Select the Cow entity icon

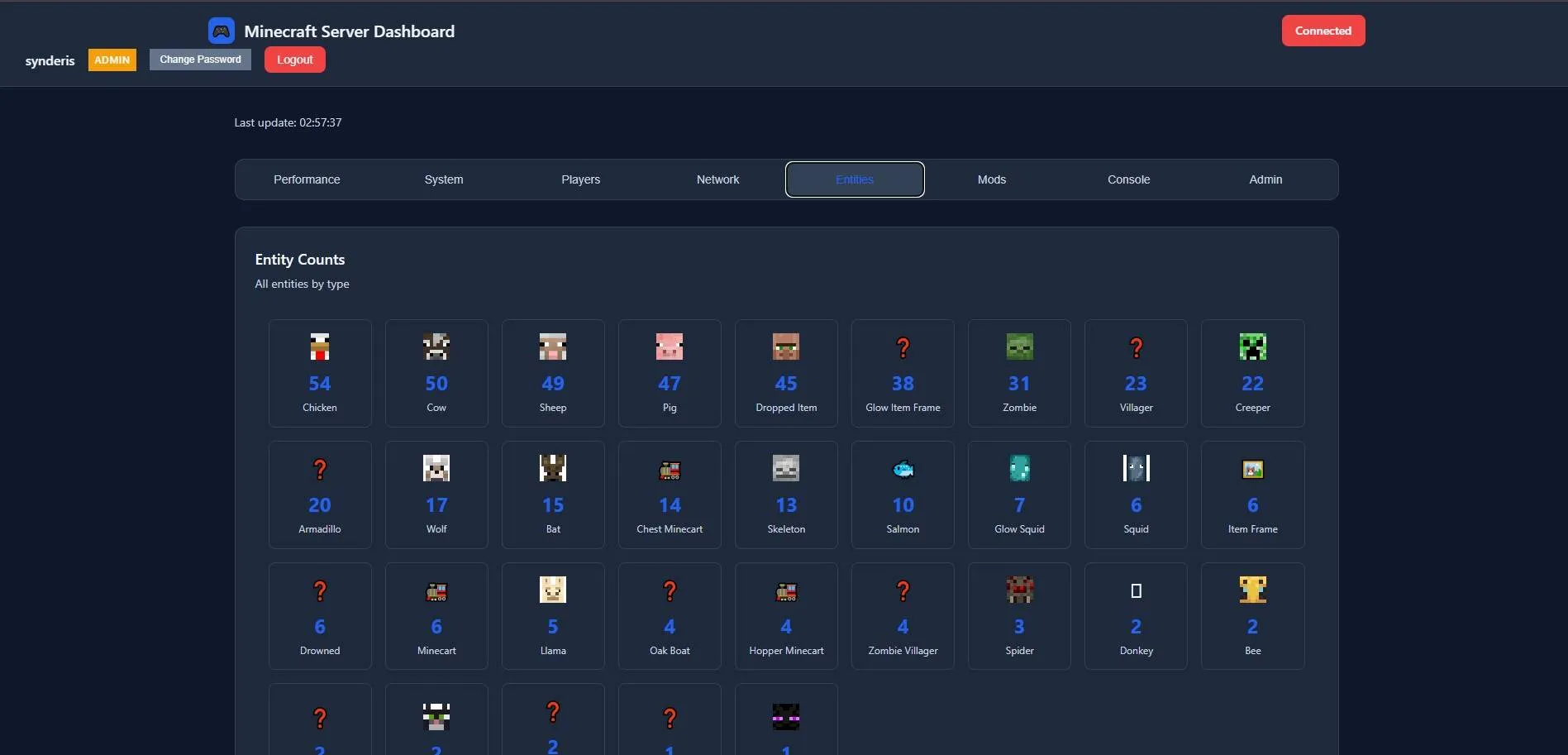pyautogui.click(x=436, y=346)
